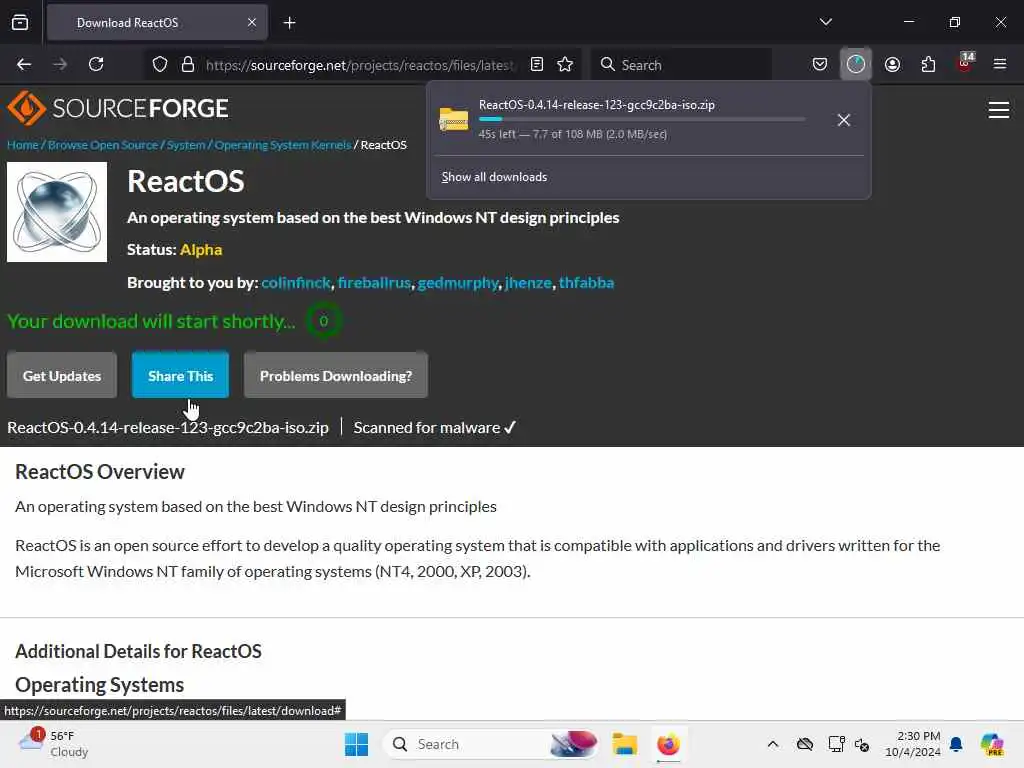Open contributor colinfinck profile
1024x768 pixels.
tap(296, 283)
